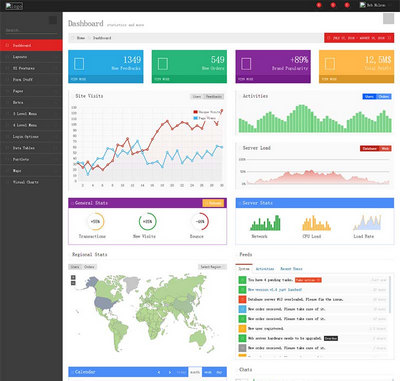Click the icon on the Brand Popularity card
The image size is (400, 381).
point(246,63)
